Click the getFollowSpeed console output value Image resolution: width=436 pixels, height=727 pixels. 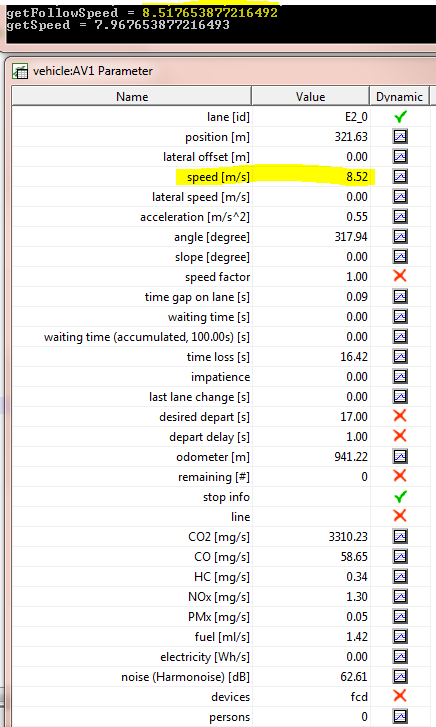[210, 13]
